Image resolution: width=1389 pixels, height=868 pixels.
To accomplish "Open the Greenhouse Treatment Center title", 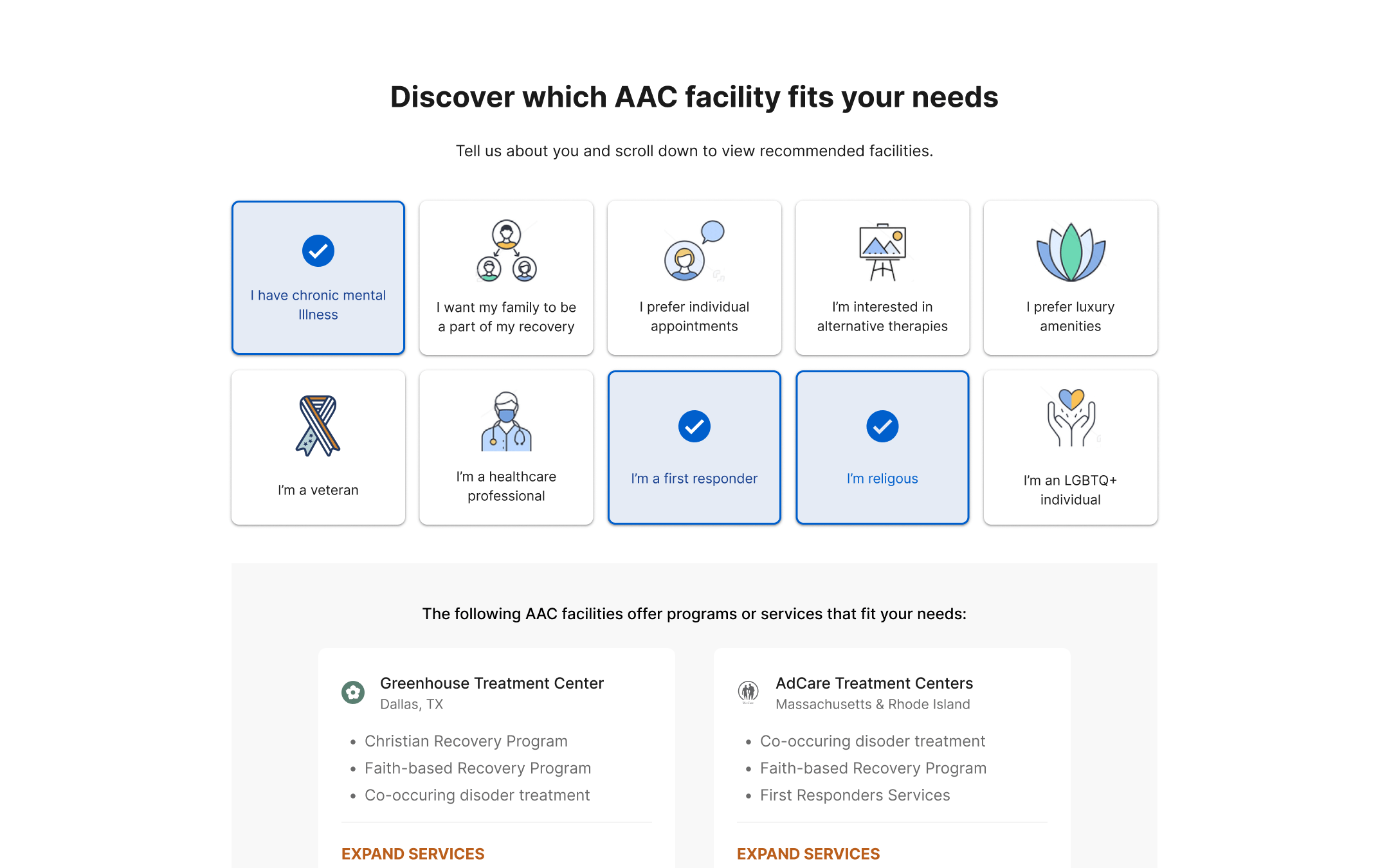I will (x=492, y=683).
